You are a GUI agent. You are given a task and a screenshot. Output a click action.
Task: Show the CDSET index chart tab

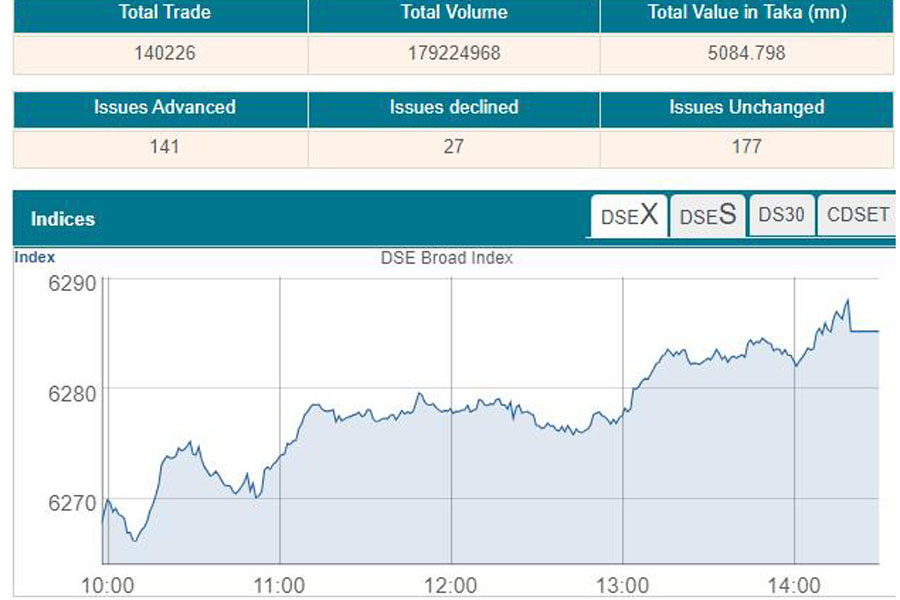click(857, 215)
